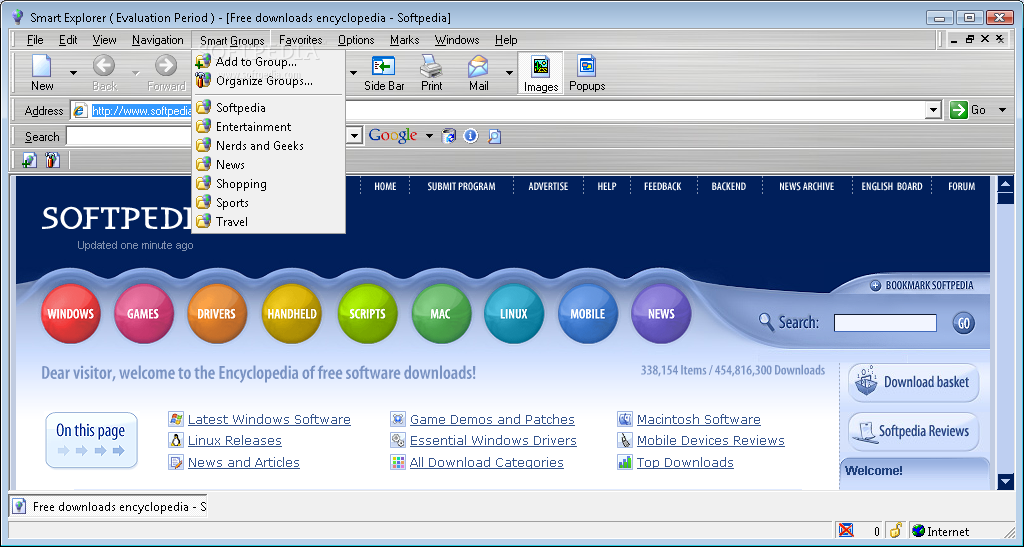Click the WINDOWS red category ball
Image resolution: width=1024 pixels, height=547 pixels.
click(71, 313)
